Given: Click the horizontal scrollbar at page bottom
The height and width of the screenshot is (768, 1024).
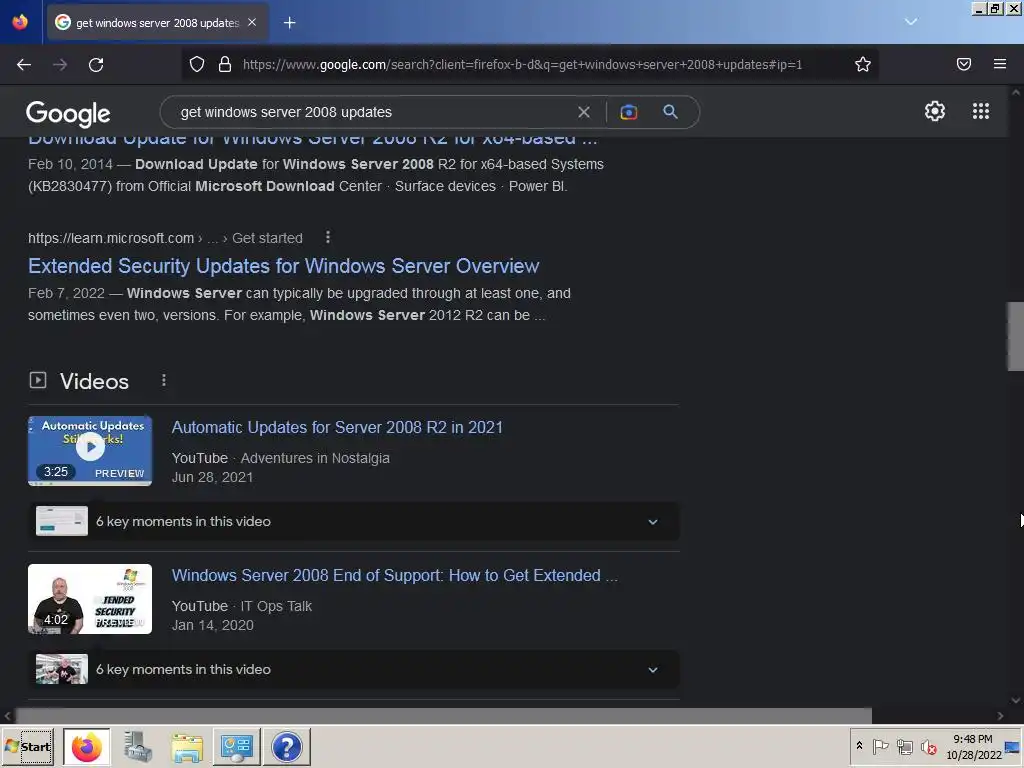Looking at the screenshot, I should click(x=443, y=716).
